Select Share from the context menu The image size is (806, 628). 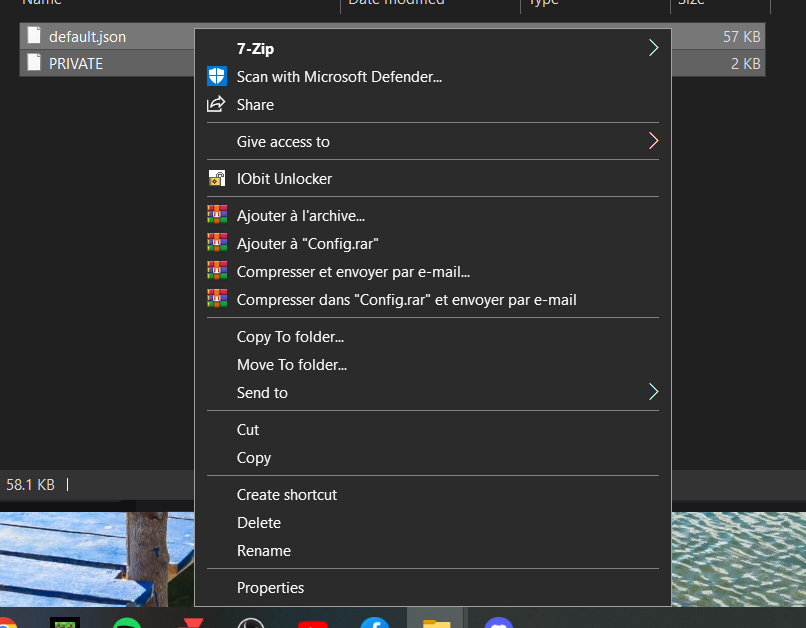coord(433,105)
